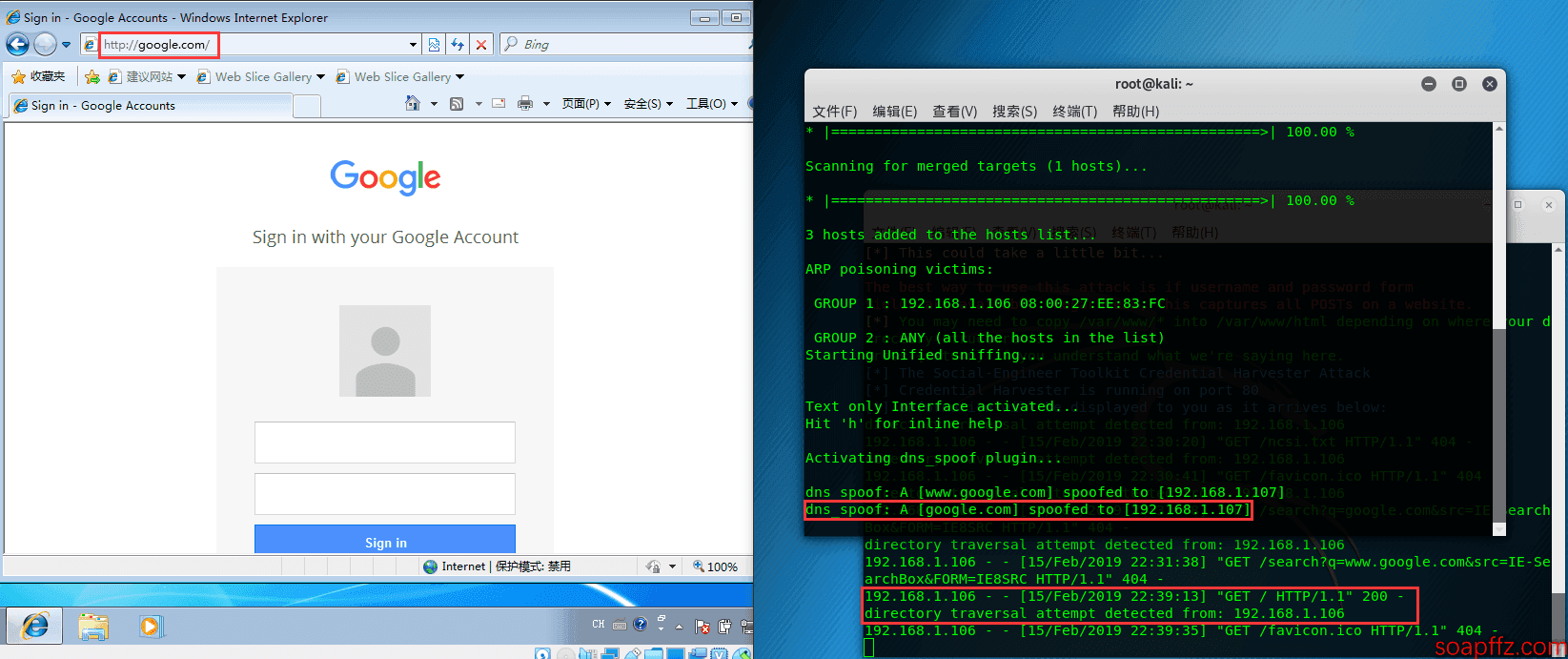Click 'GROUP 1 : 192.168.1.106' line
The width and height of the screenshot is (1568, 659).
point(989,303)
